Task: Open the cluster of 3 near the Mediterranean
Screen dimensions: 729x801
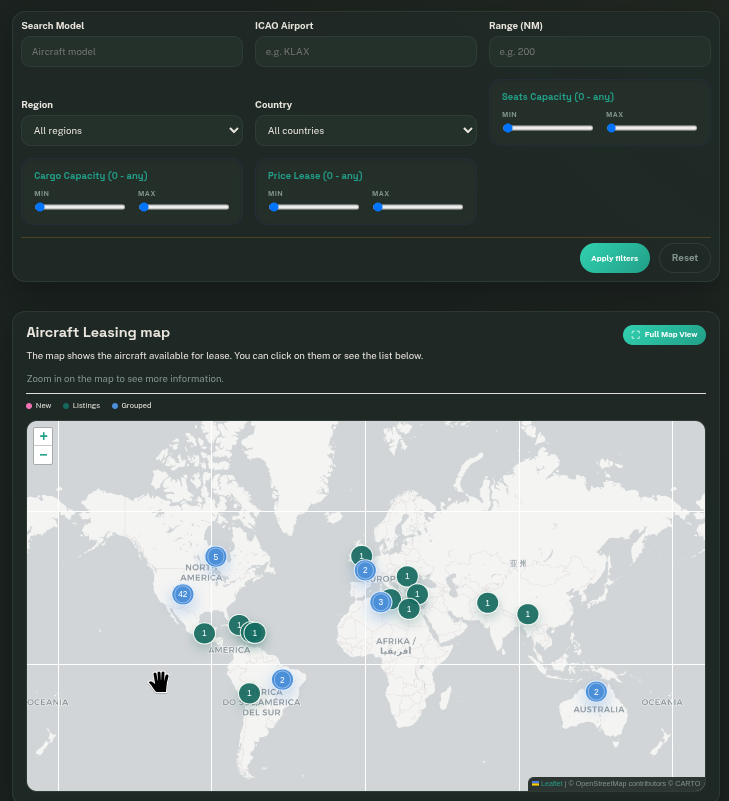Action: coord(381,602)
